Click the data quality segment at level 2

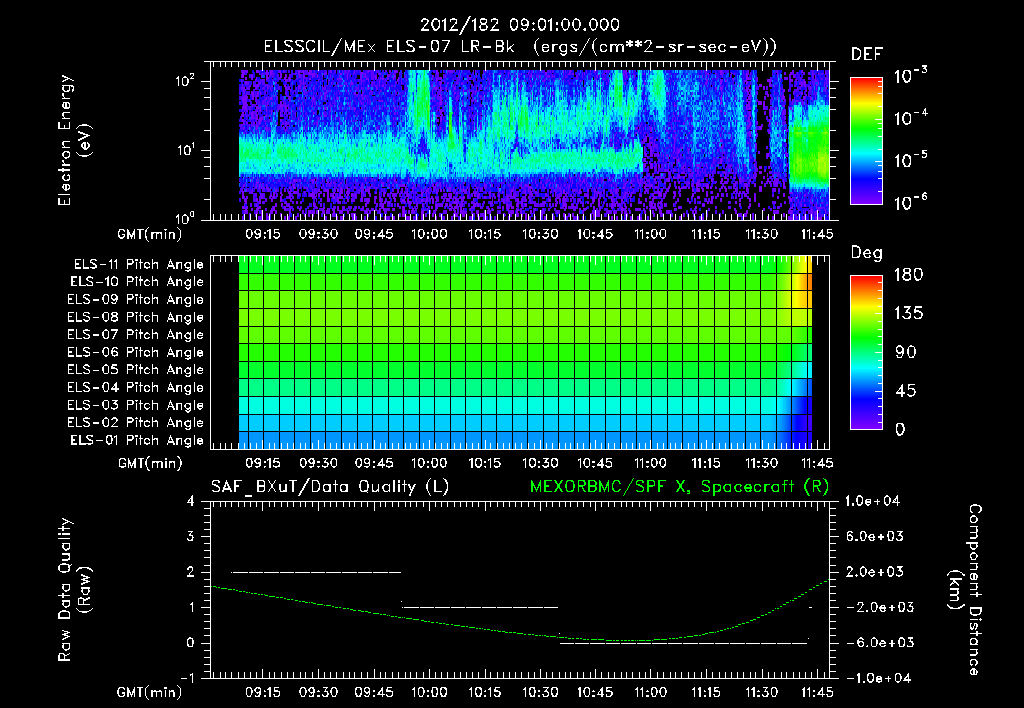click(x=316, y=572)
